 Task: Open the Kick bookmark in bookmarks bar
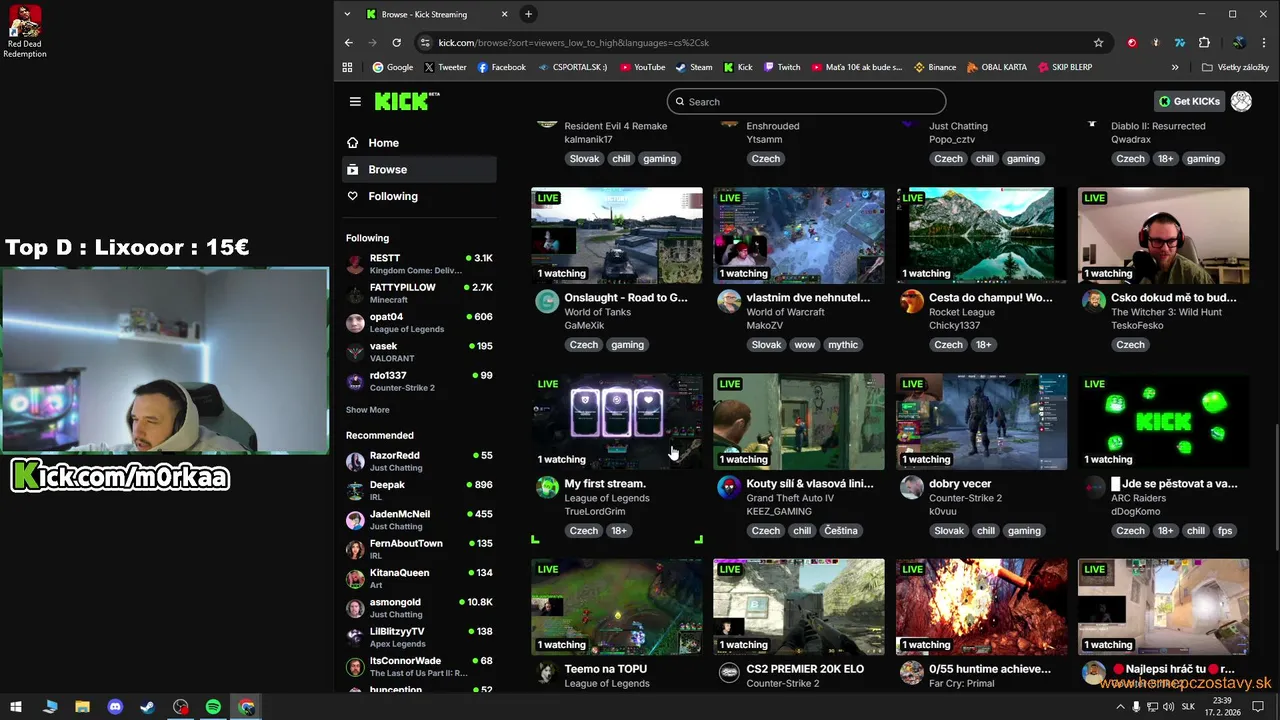(737, 67)
